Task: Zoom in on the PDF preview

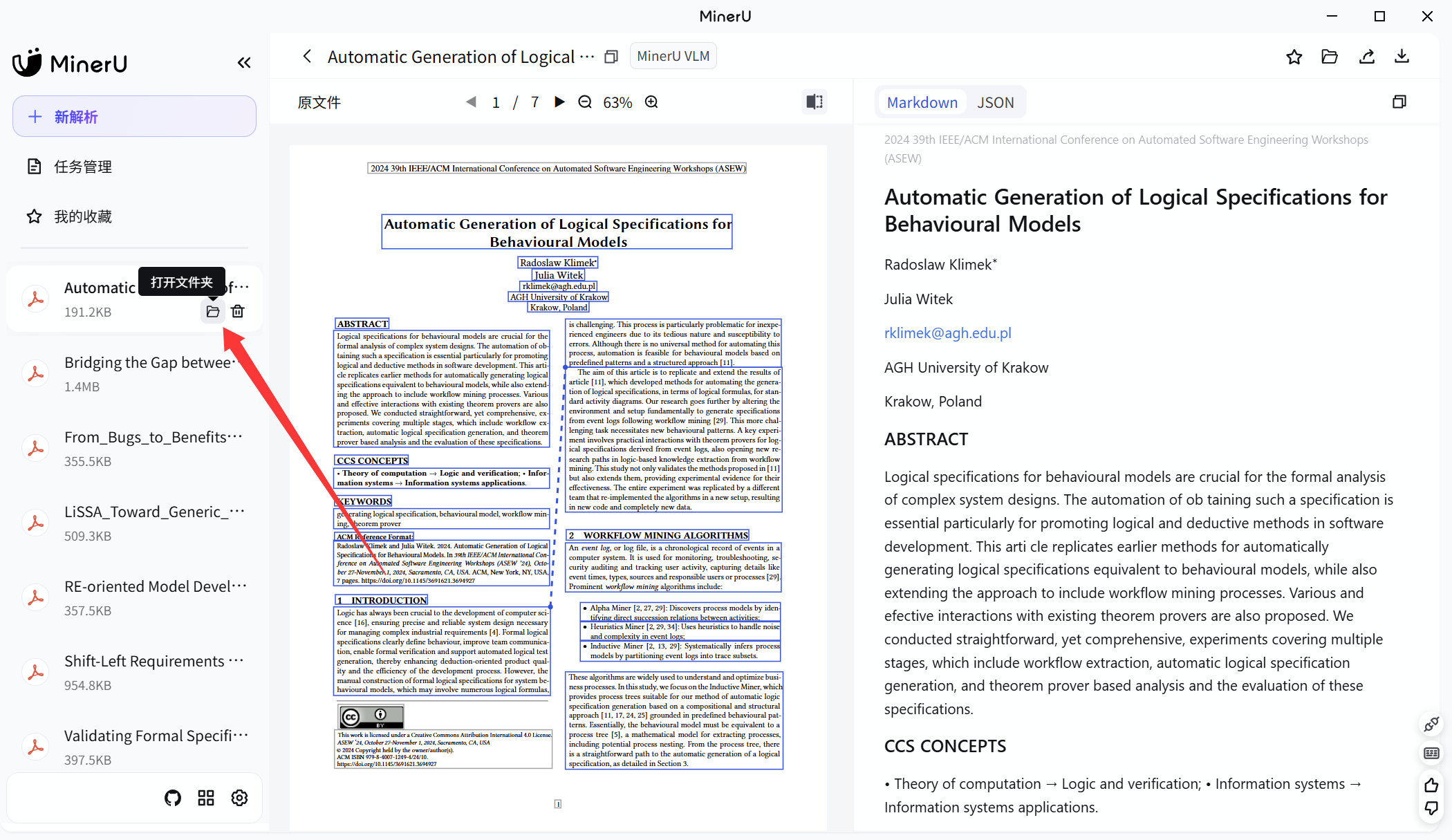Action: click(651, 102)
